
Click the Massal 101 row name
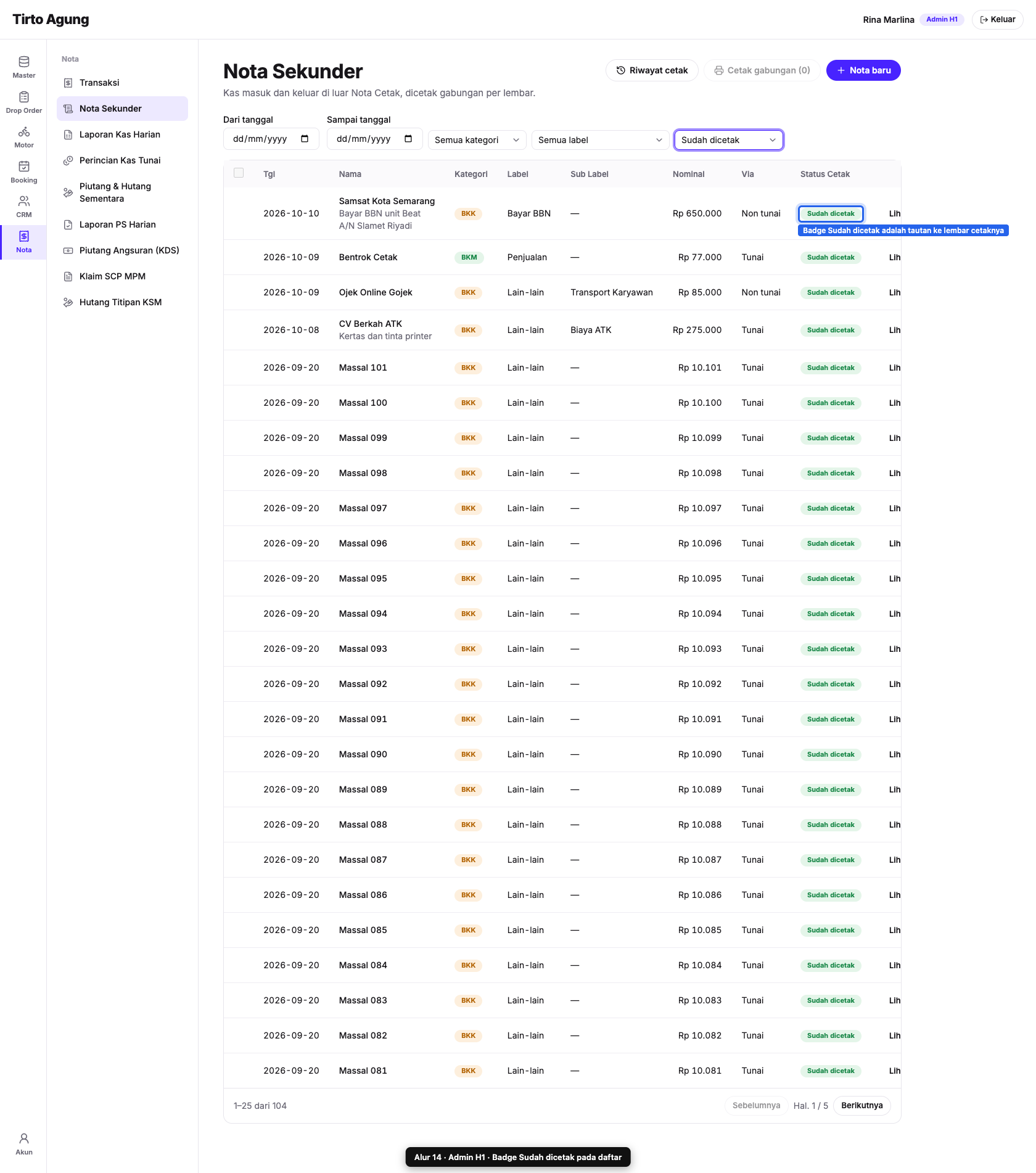(363, 368)
